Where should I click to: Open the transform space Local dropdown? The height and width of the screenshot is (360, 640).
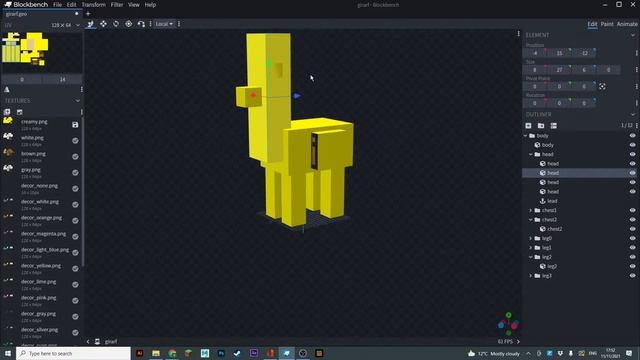(164, 24)
